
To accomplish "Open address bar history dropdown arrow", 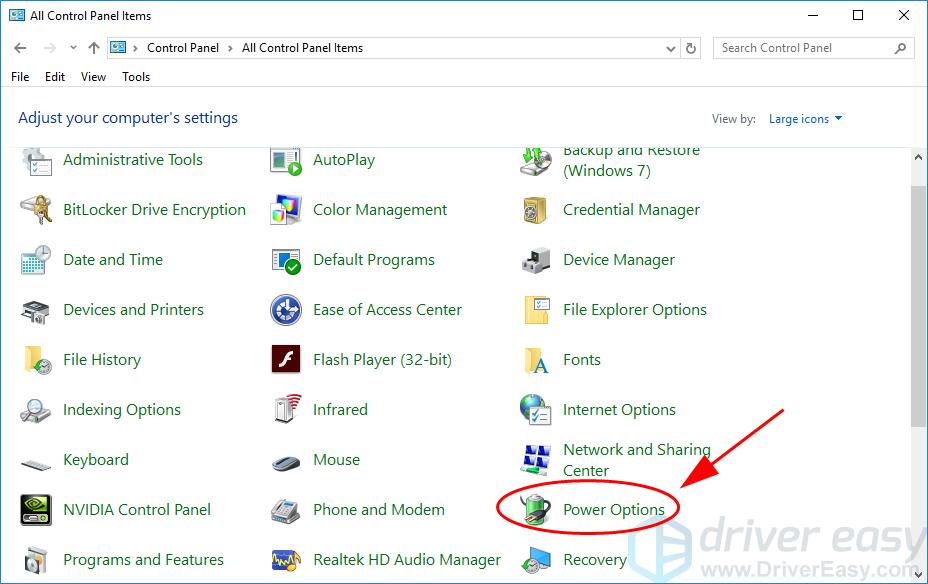I will 670,47.
